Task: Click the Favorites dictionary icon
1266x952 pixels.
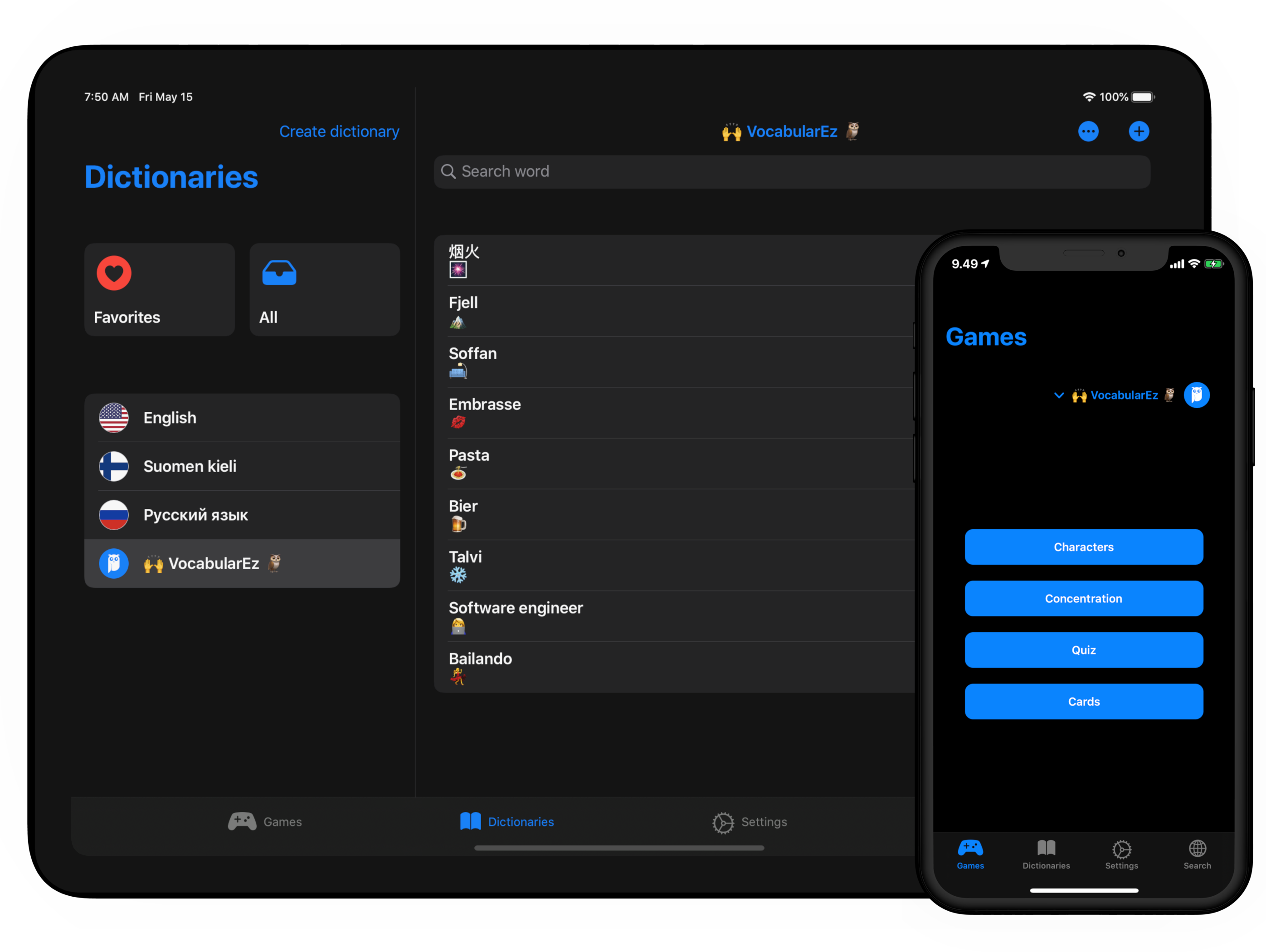Action: [114, 272]
